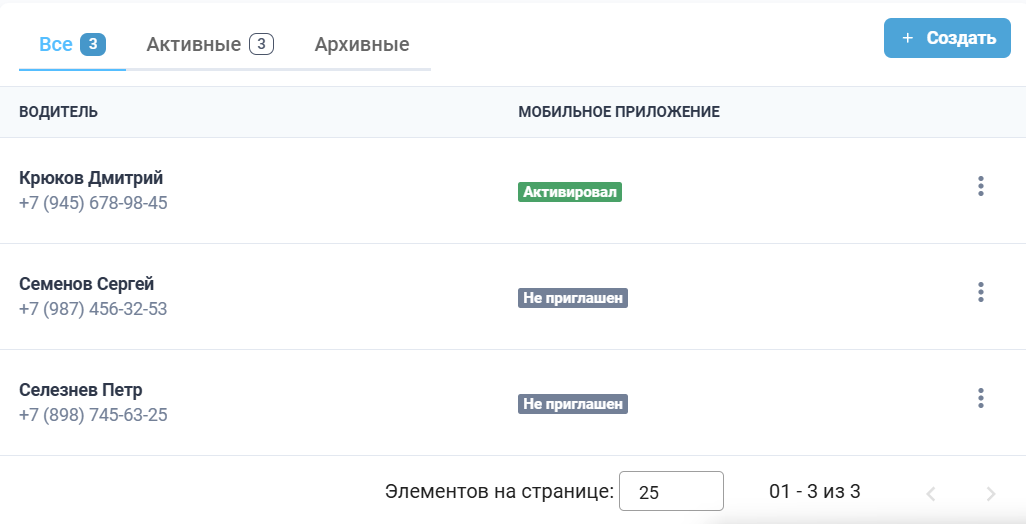Switch to the Все tab
Screen dimensions: 1026x524
click(72, 44)
